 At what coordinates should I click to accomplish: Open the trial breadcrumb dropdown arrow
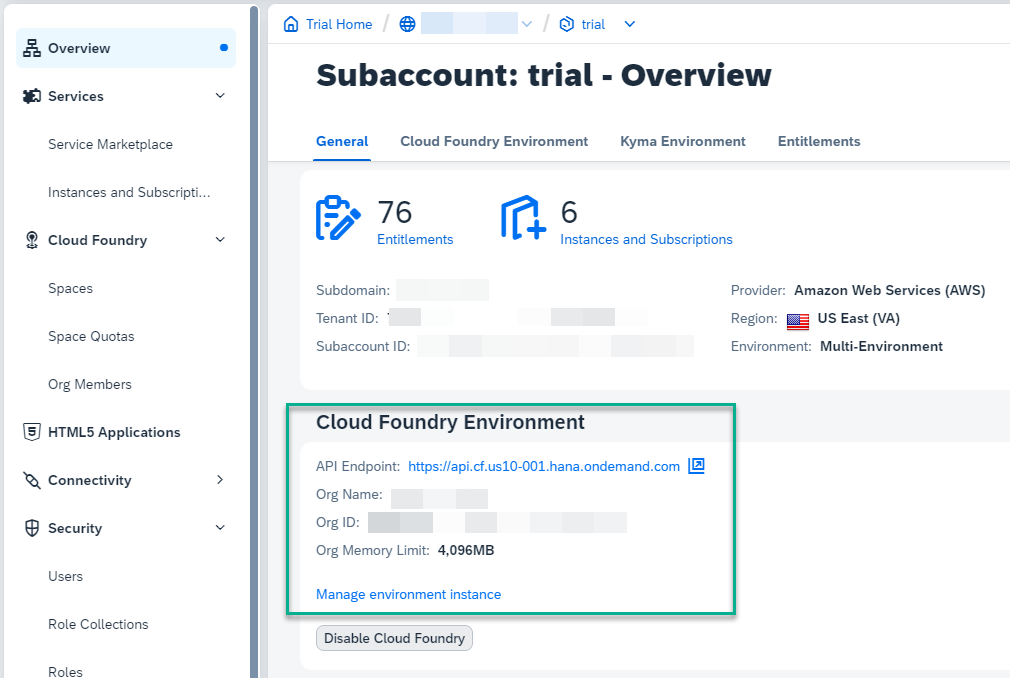(629, 24)
